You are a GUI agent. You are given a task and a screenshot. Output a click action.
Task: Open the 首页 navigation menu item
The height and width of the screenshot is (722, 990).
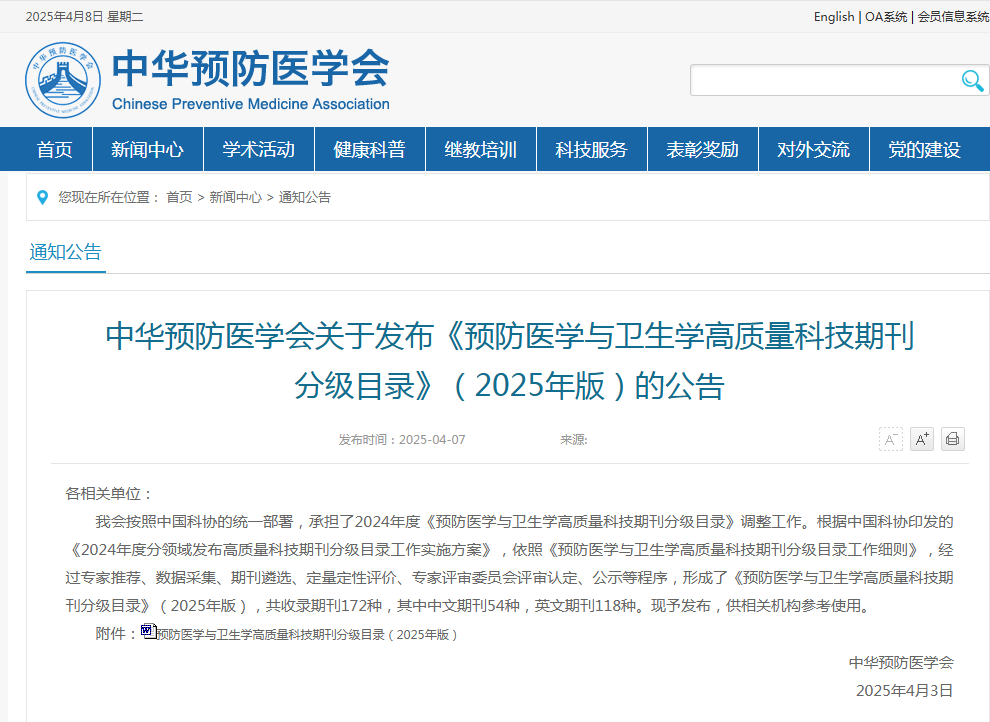55,150
